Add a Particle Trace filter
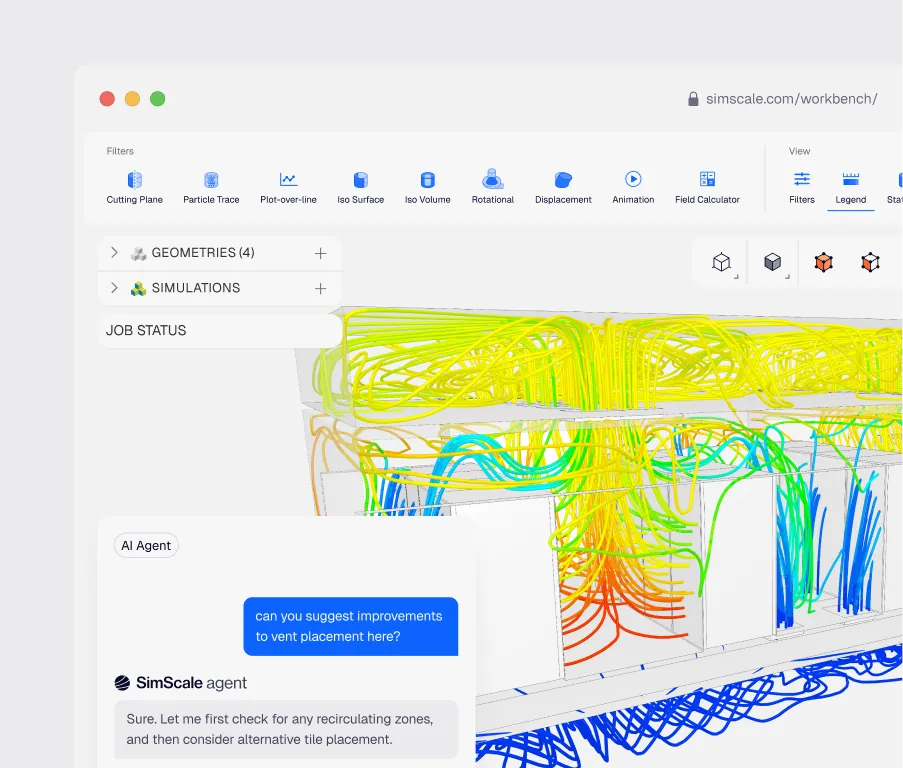This screenshot has height=768, width=903. tap(211, 188)
